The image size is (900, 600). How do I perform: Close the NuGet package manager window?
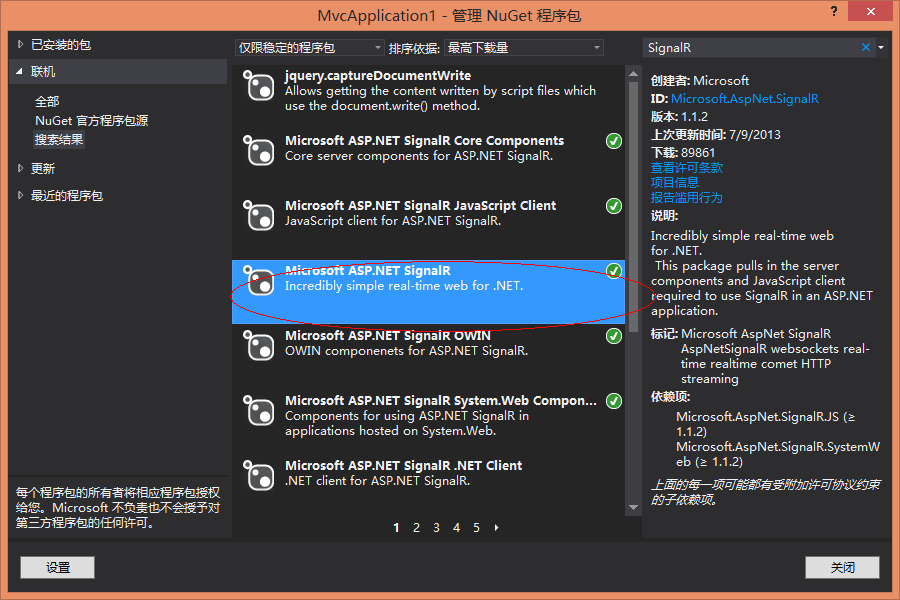coord(871,11)
